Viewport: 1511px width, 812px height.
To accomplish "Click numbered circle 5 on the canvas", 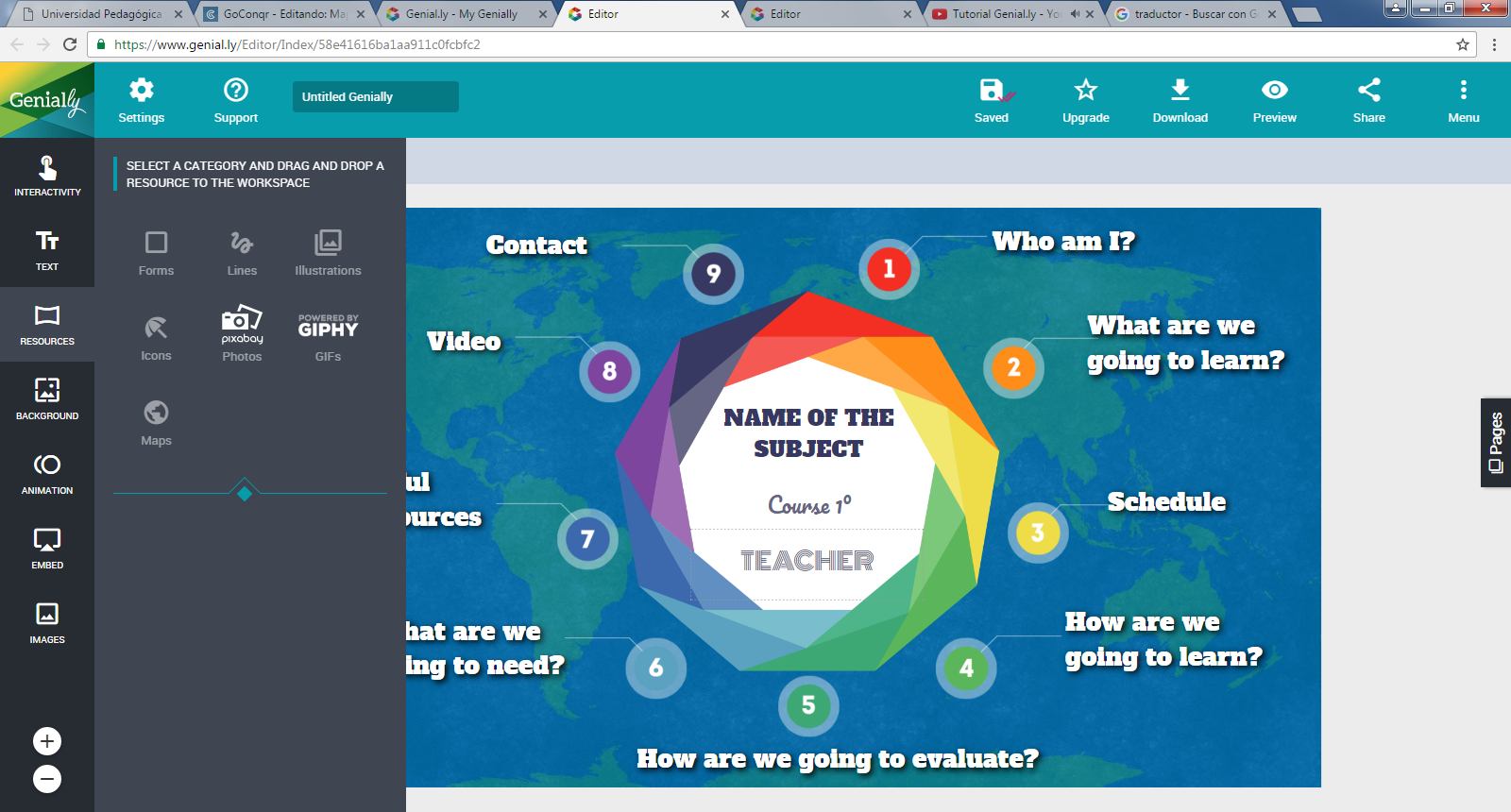I will (808, 705).
